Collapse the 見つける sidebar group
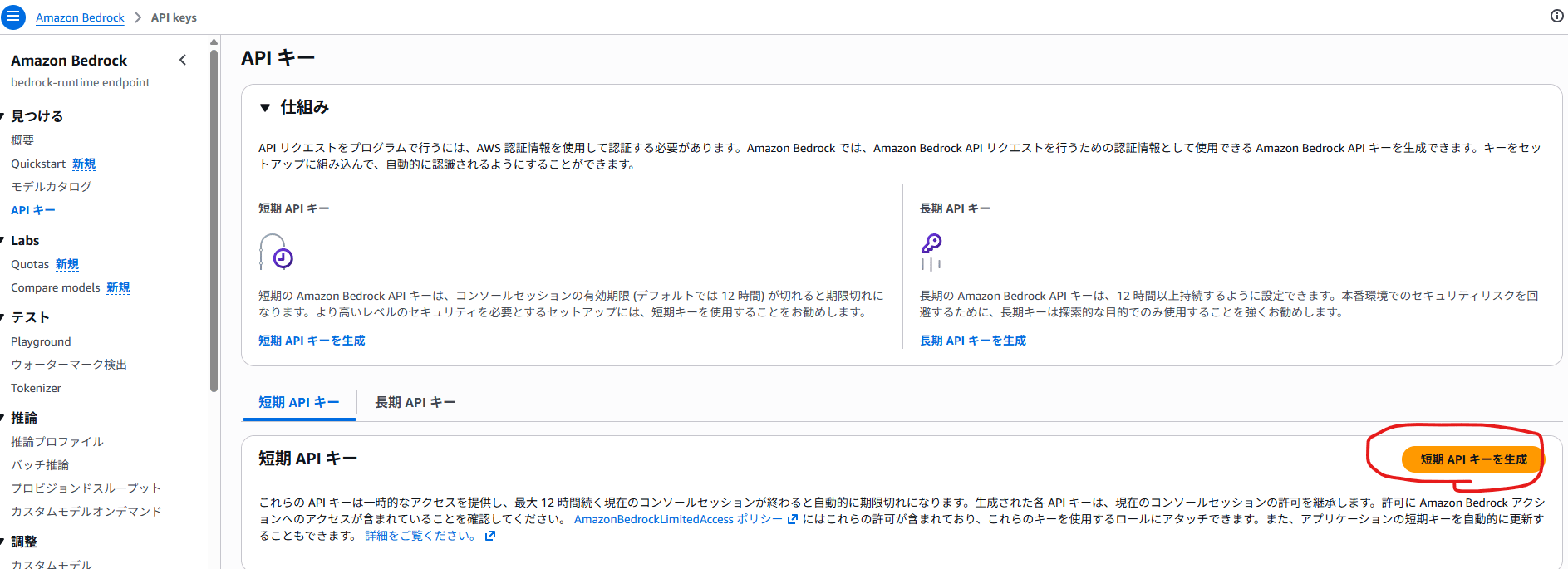This screenshot has width=1568, height=569. click(x=2, y=116)
